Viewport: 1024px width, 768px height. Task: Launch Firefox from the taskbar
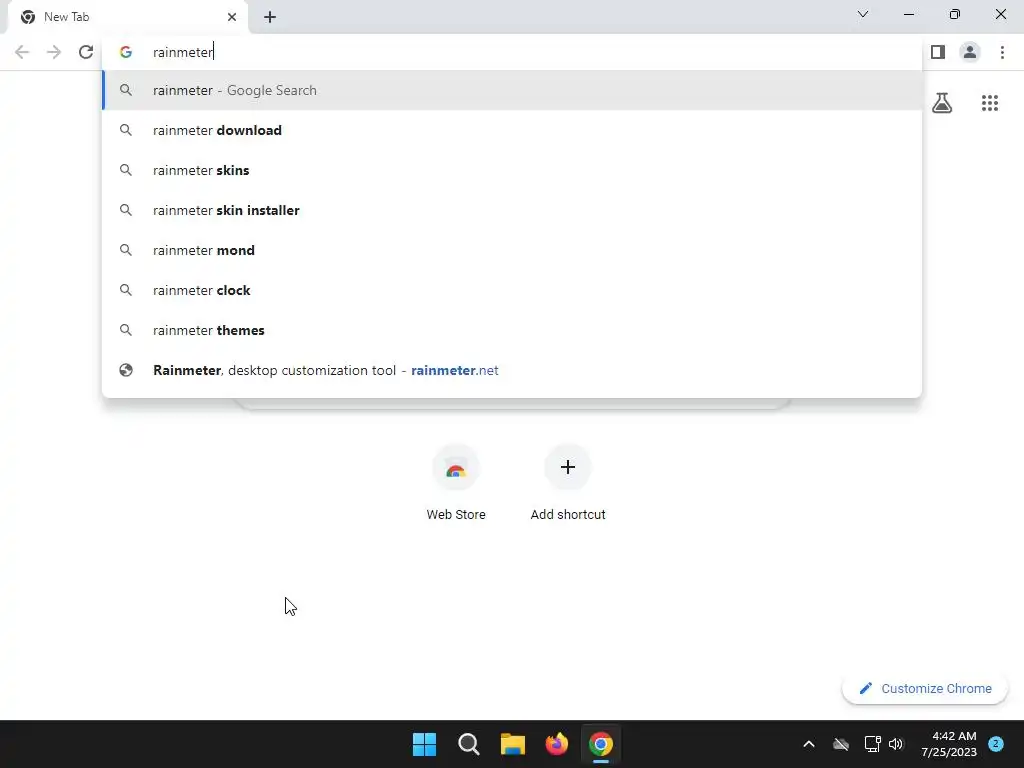556,744
